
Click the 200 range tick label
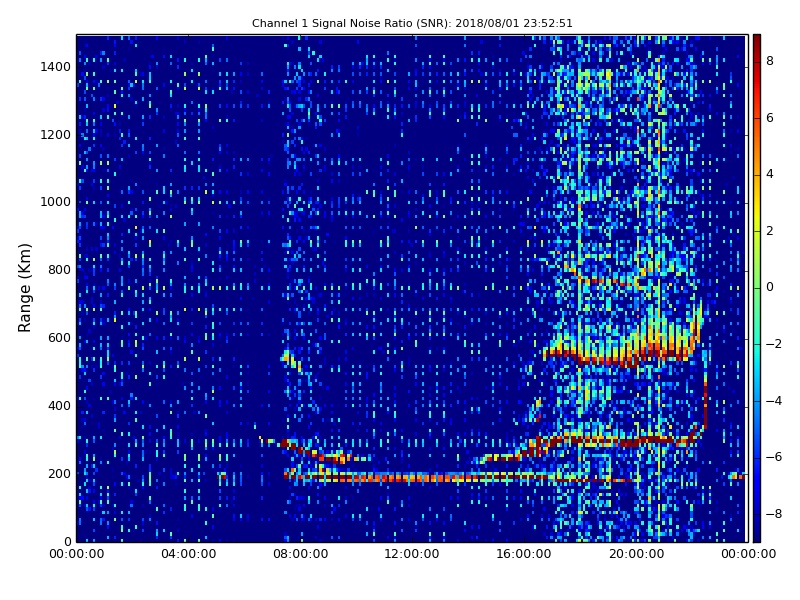[x=60, y=473]
